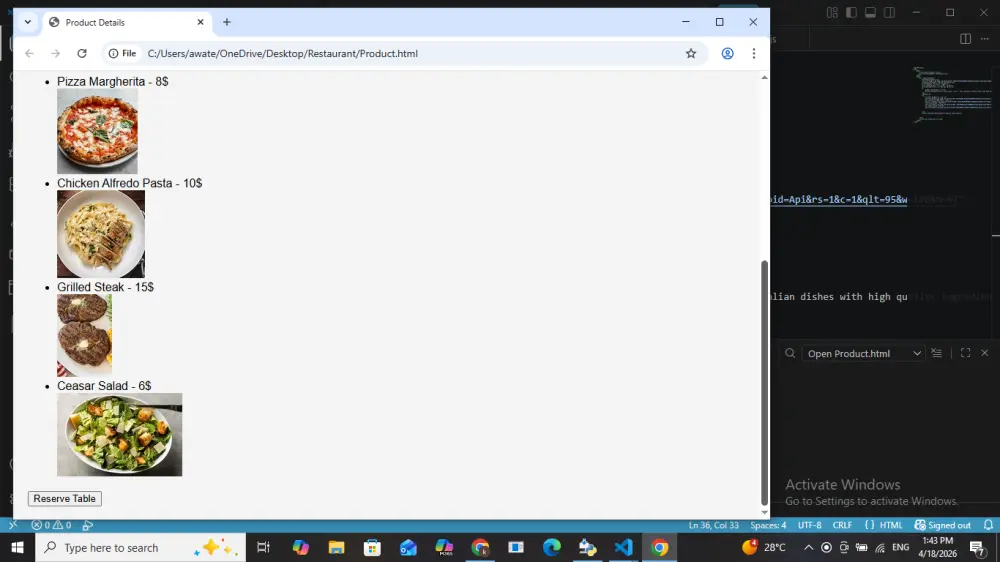
Task: Open the Chrome profile icon
Action: (727, 54)
